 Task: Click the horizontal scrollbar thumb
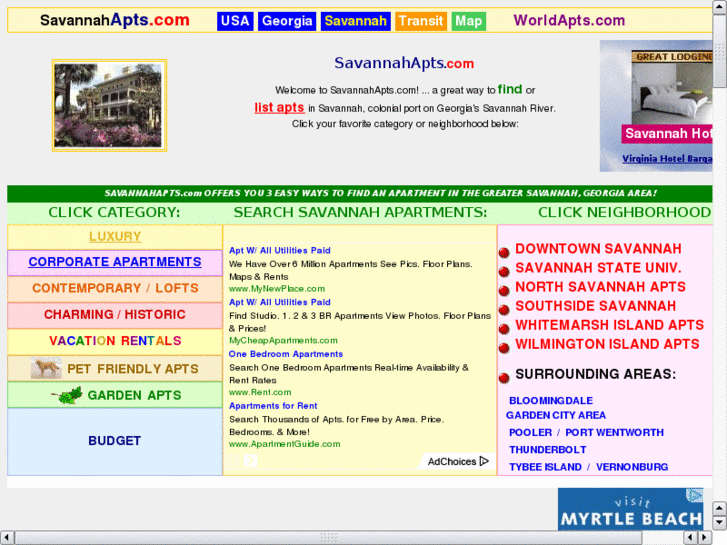pos(328,538)
